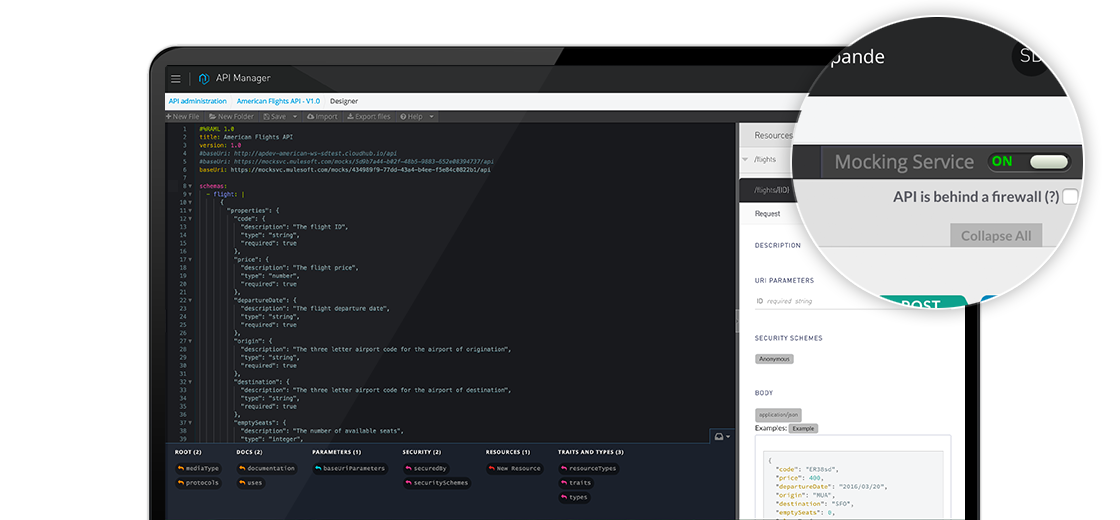Click the firewall (?) help text

(1051, 197)
